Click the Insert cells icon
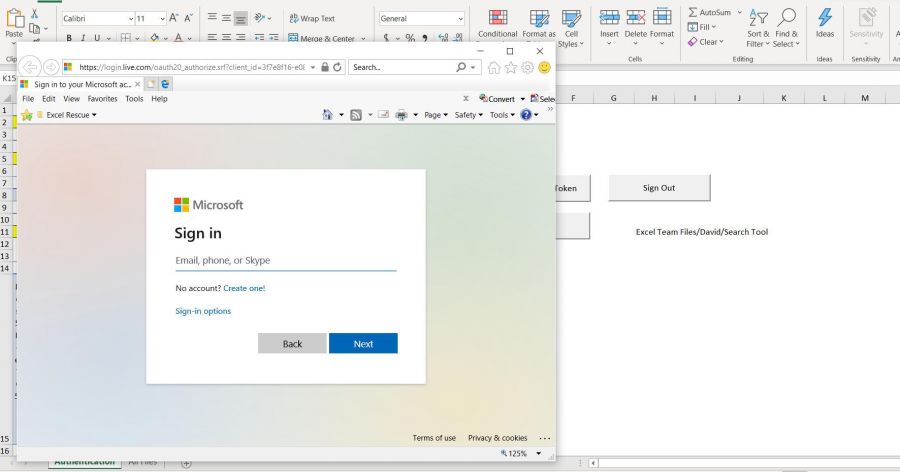This screenshot has height=472, width=900. [609, 18]
